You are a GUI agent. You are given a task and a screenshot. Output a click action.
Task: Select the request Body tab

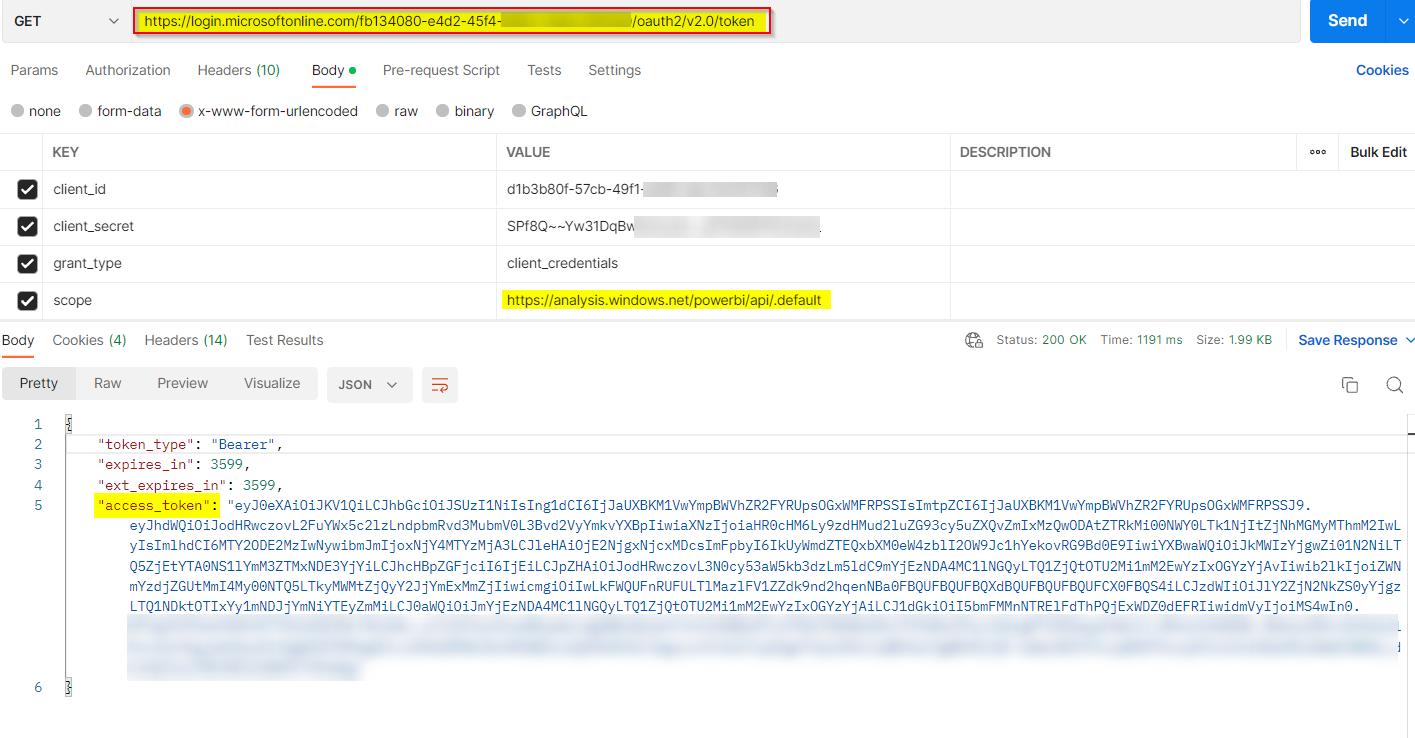tap(334, 70)
